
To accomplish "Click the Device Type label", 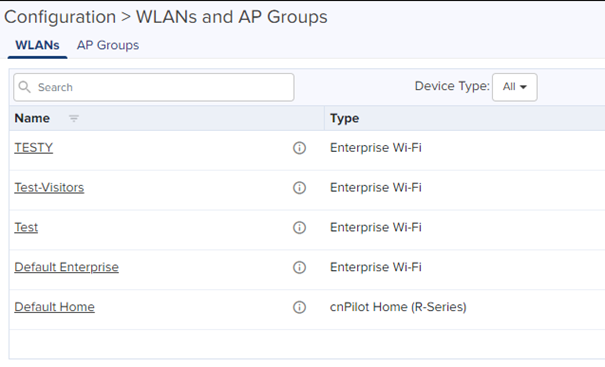I will [x=452, y=86].
